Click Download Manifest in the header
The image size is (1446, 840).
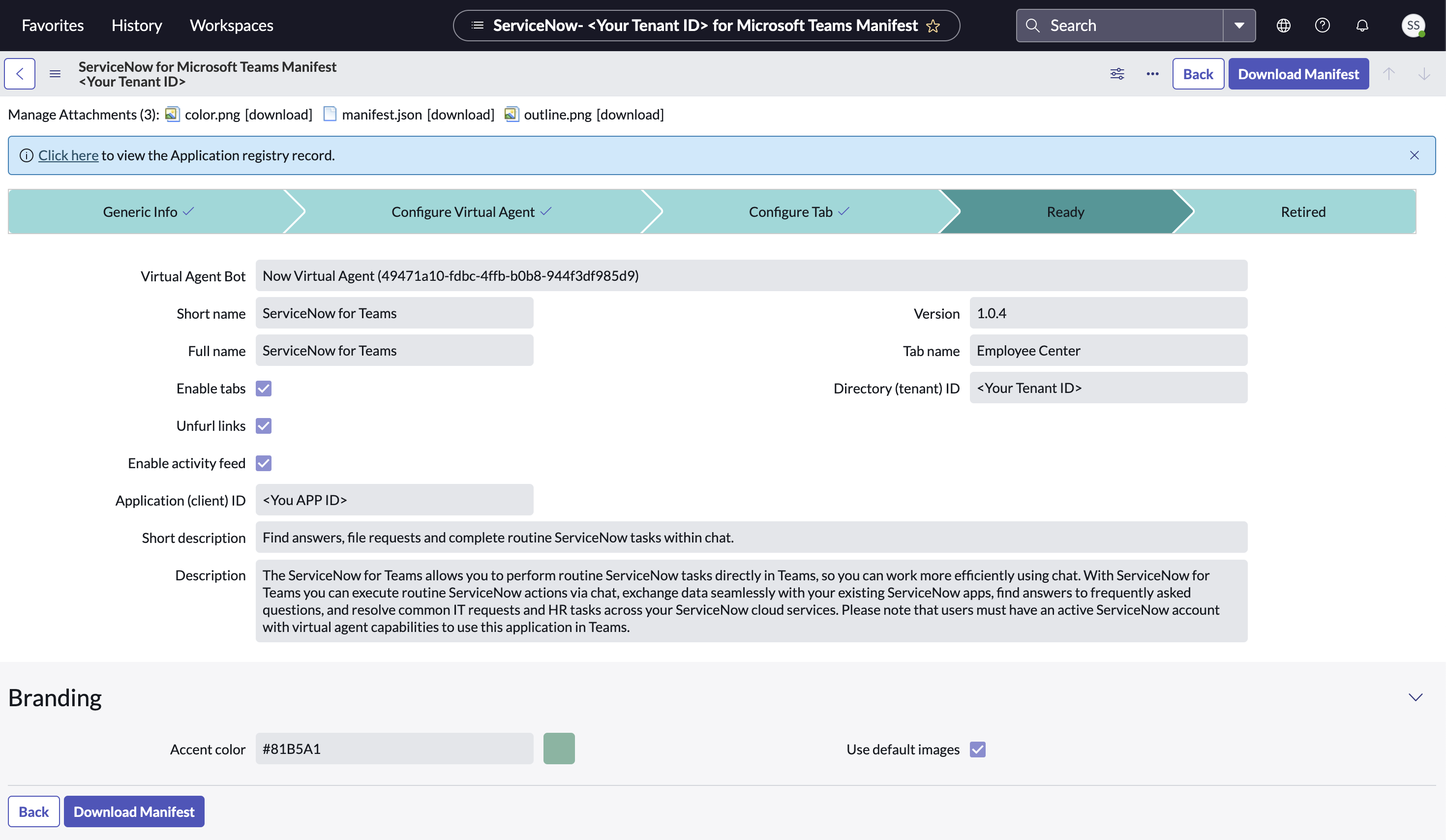click(x=1298, y=73)
